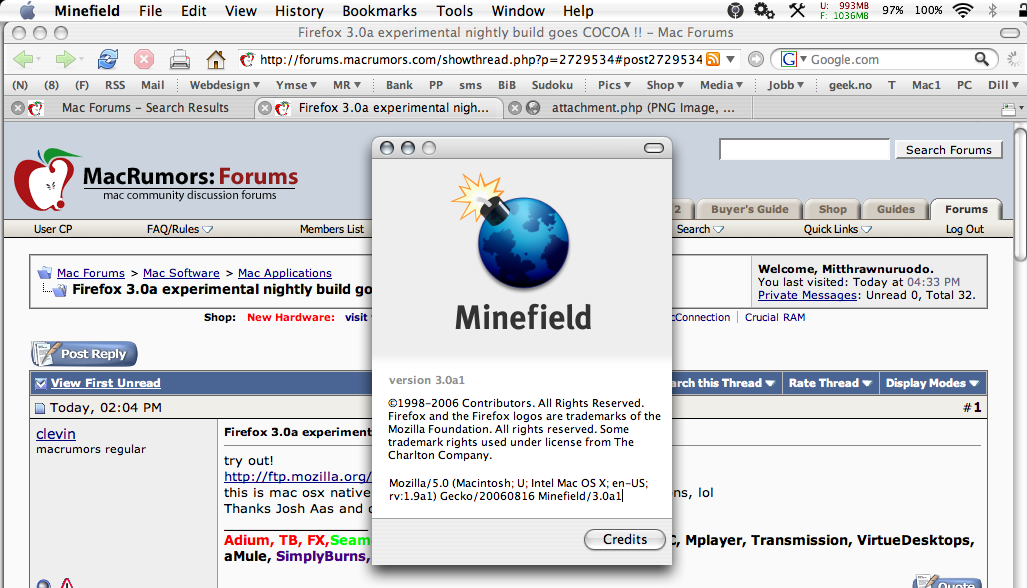Viewport: 1027px width, 588px height.
Task: Click the toolbar toggle pill in About Minefield window
Action: click(654, 148)
